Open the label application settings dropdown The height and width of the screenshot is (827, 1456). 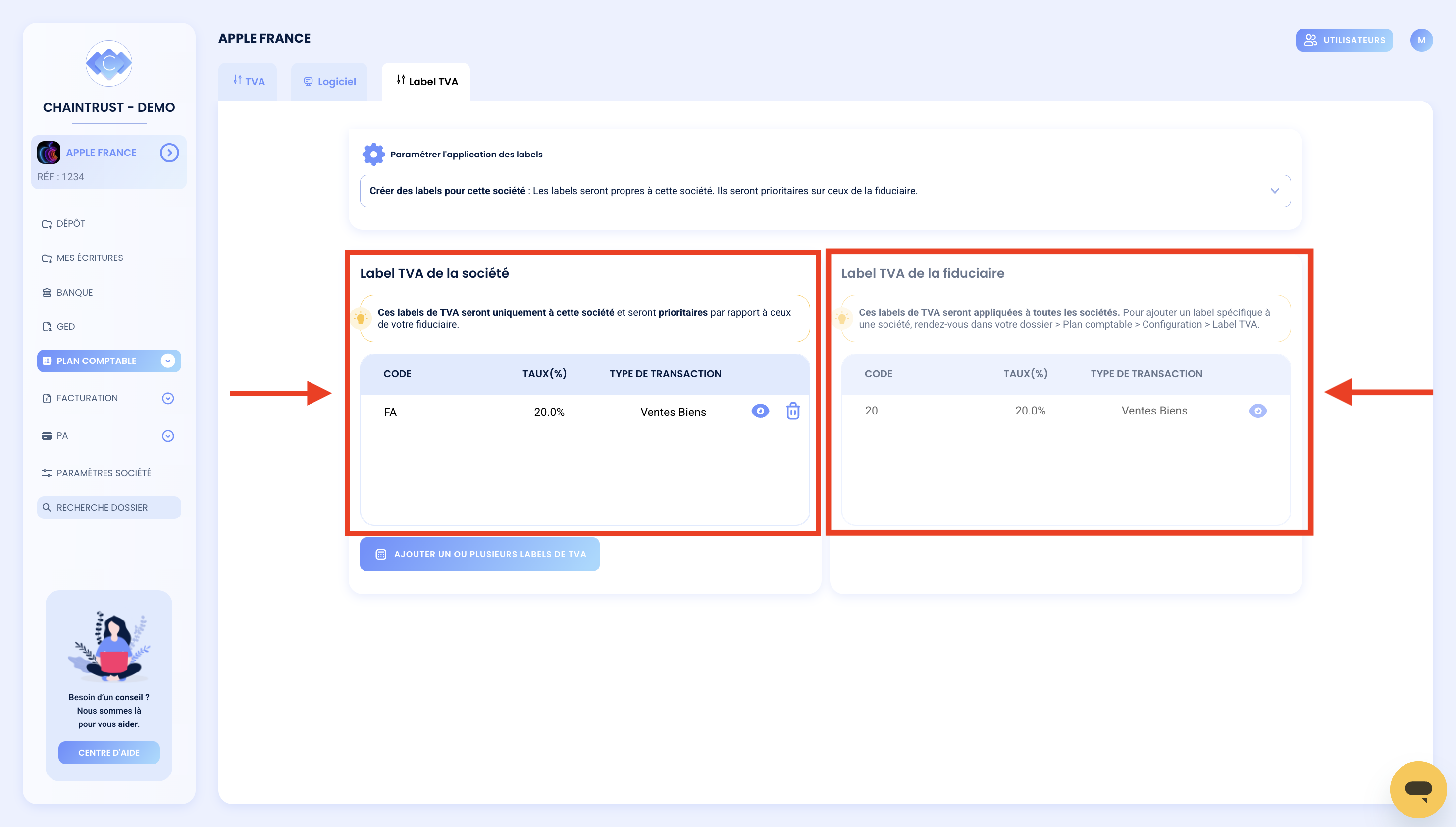825,191
